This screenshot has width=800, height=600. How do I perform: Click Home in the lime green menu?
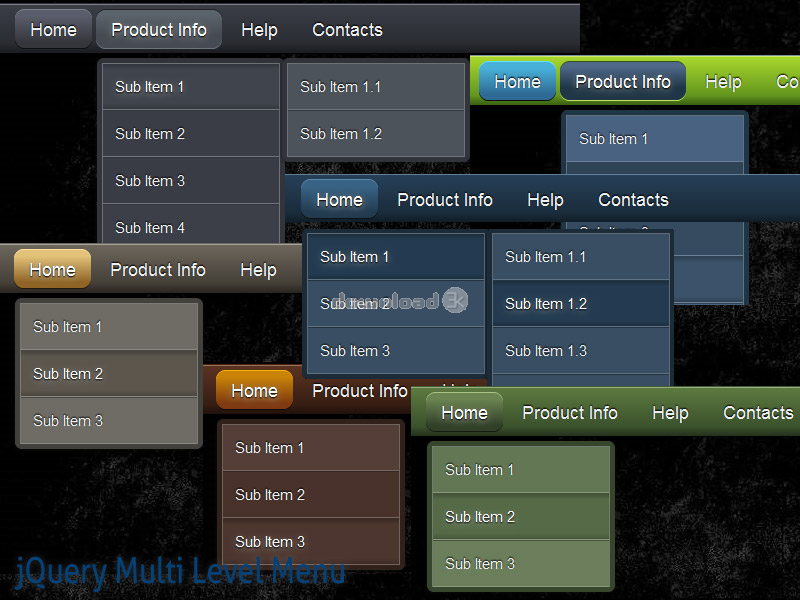[517, 82]
